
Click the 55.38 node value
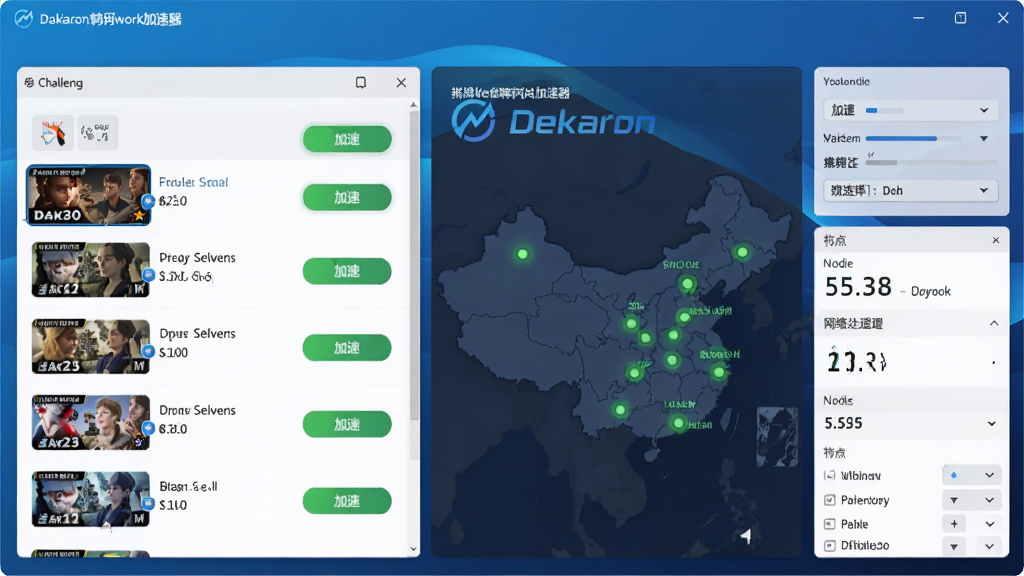(858, 287)
